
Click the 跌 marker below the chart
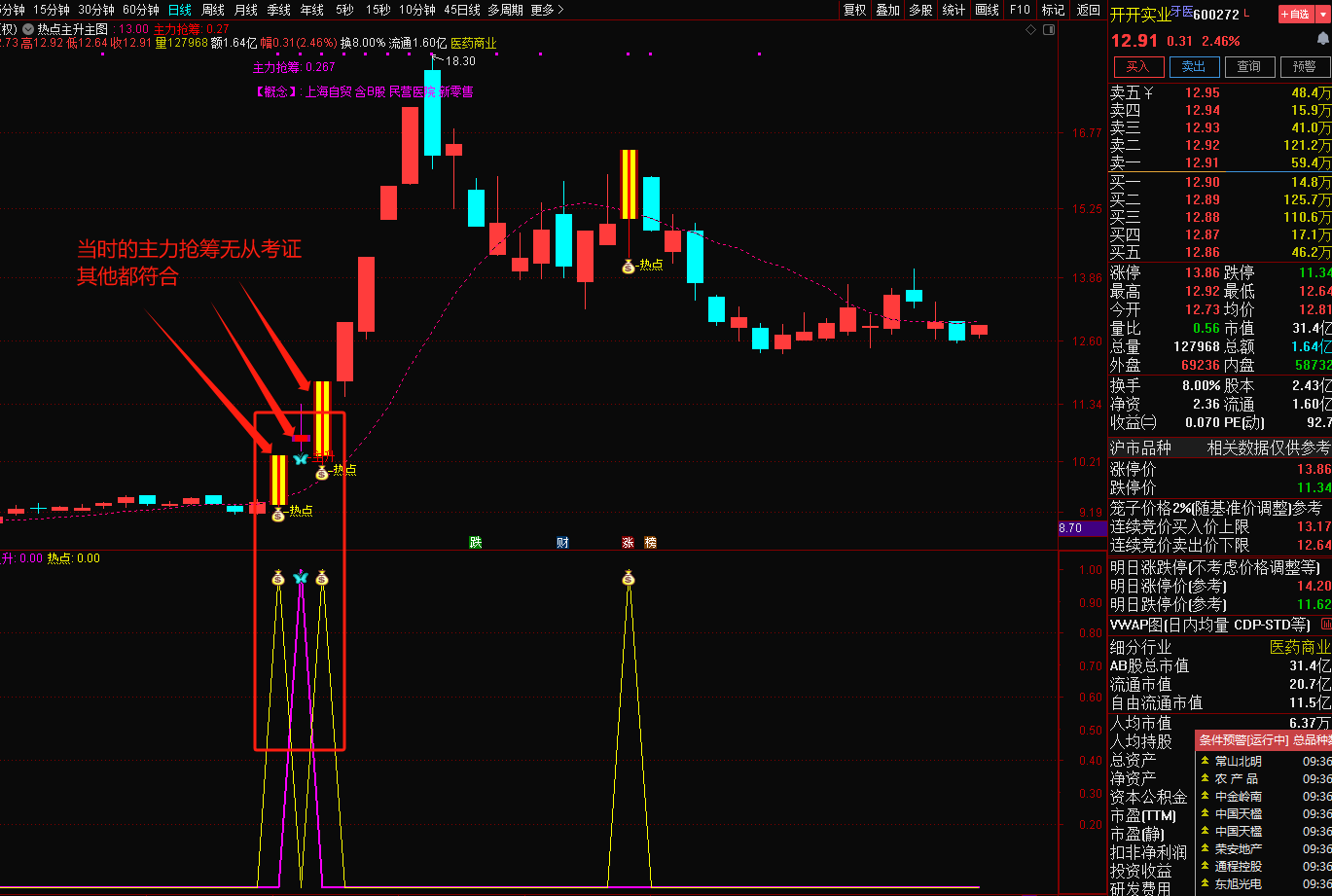(x=475, y=542)
